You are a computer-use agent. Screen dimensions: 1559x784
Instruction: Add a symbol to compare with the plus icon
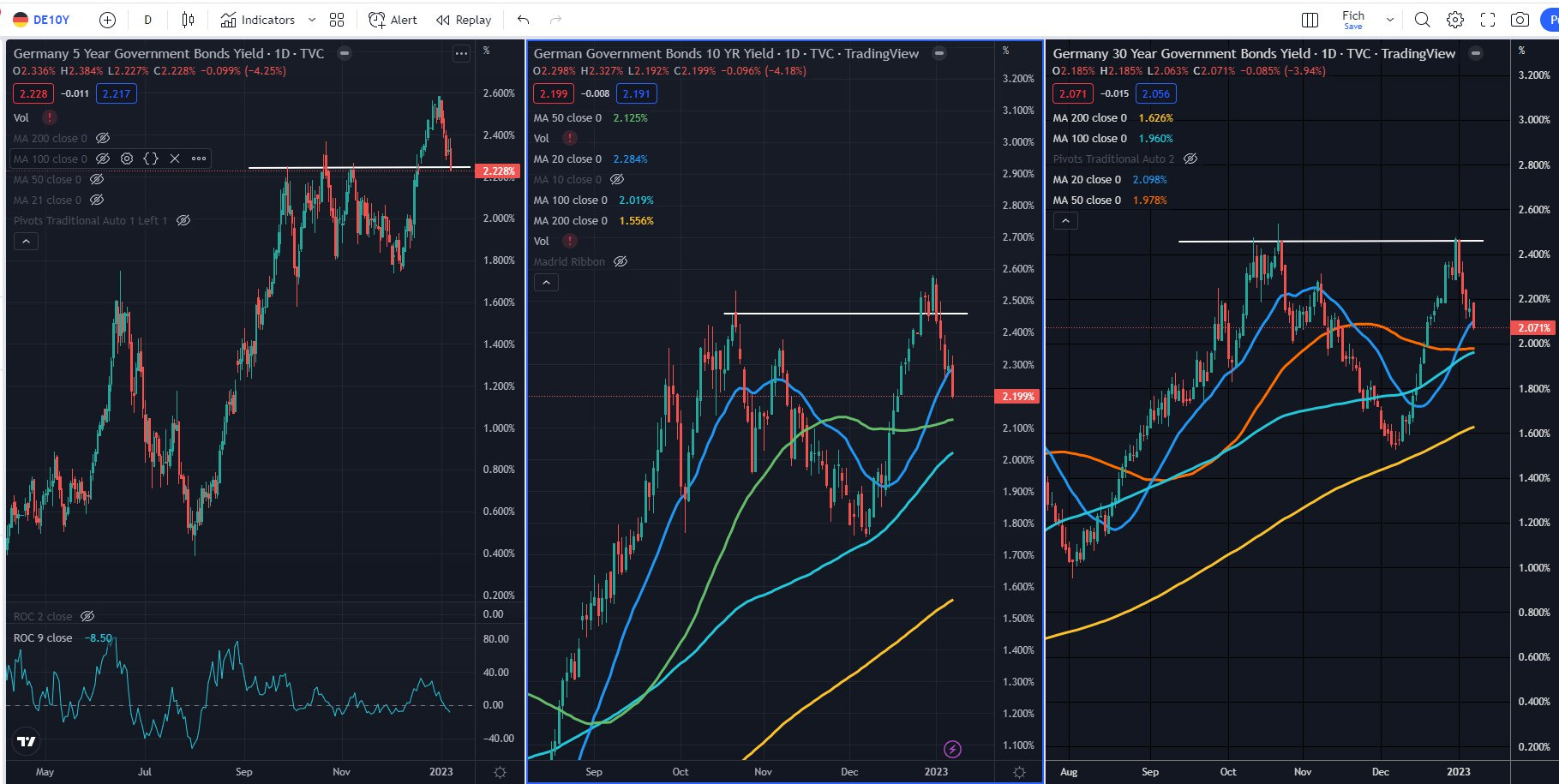107,20
